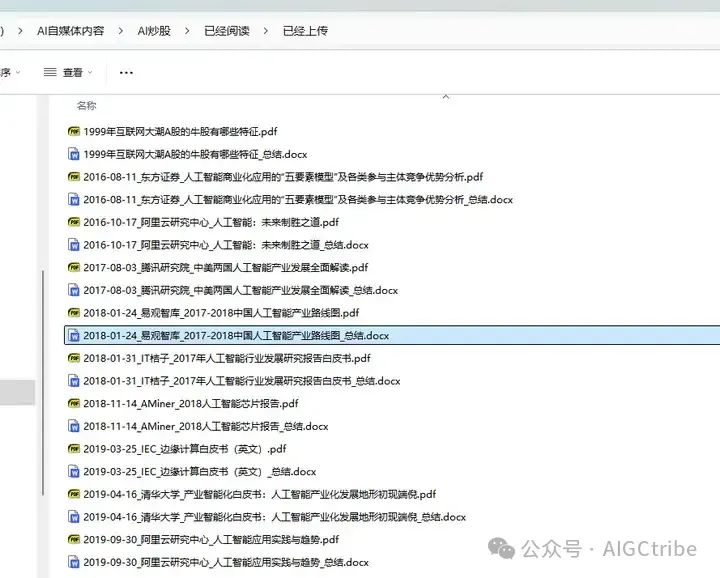Select 2016-10-17_阿里云研究中心_人工智能：未来制胜之道.pdf name
720x578 pixels.
[211, 222]
